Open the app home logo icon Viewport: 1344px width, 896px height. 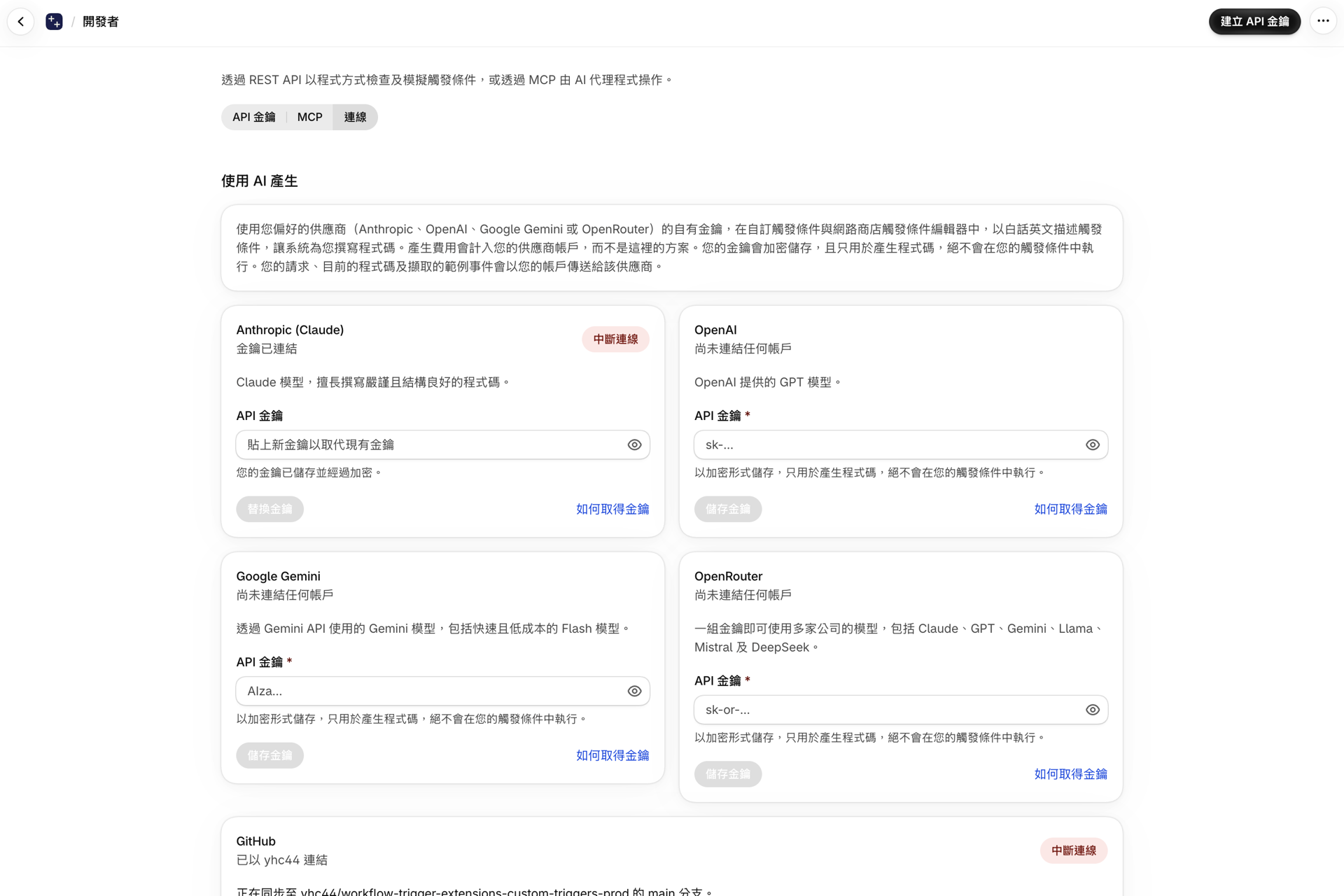click(x=54, y=22)
